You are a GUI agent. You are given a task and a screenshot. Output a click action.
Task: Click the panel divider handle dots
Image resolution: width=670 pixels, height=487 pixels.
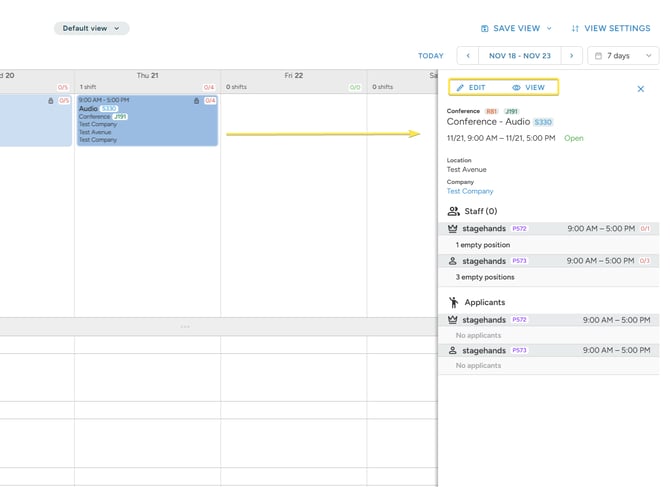[x=185, y=327]
